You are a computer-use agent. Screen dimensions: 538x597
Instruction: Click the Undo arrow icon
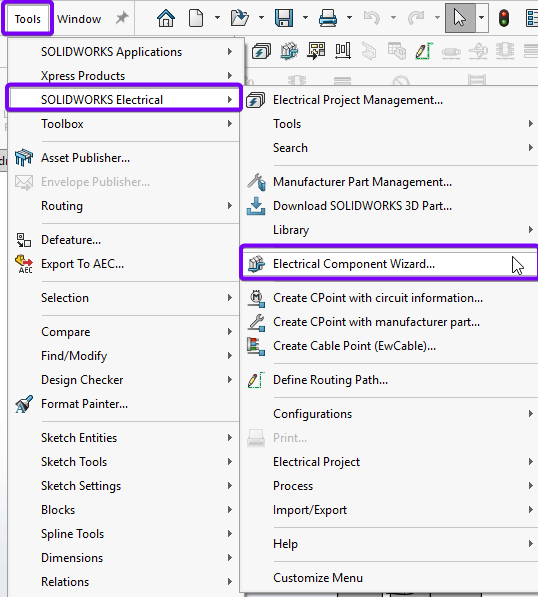click(x=372, y=18)
